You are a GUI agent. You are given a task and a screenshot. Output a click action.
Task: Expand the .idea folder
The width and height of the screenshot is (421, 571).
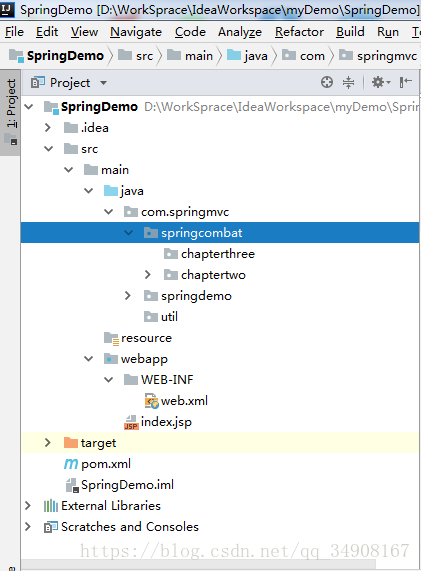tap(48, 128)
